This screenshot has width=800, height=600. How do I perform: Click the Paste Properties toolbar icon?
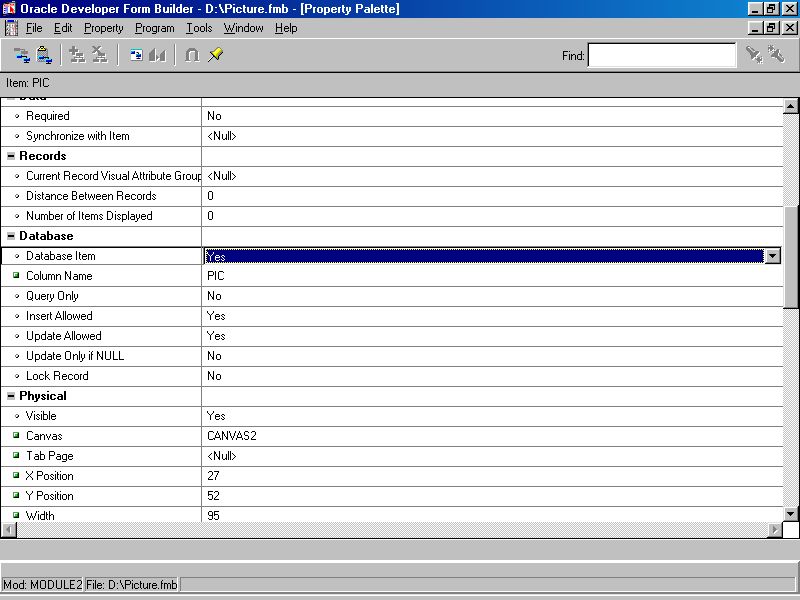(x=44, y=55)
